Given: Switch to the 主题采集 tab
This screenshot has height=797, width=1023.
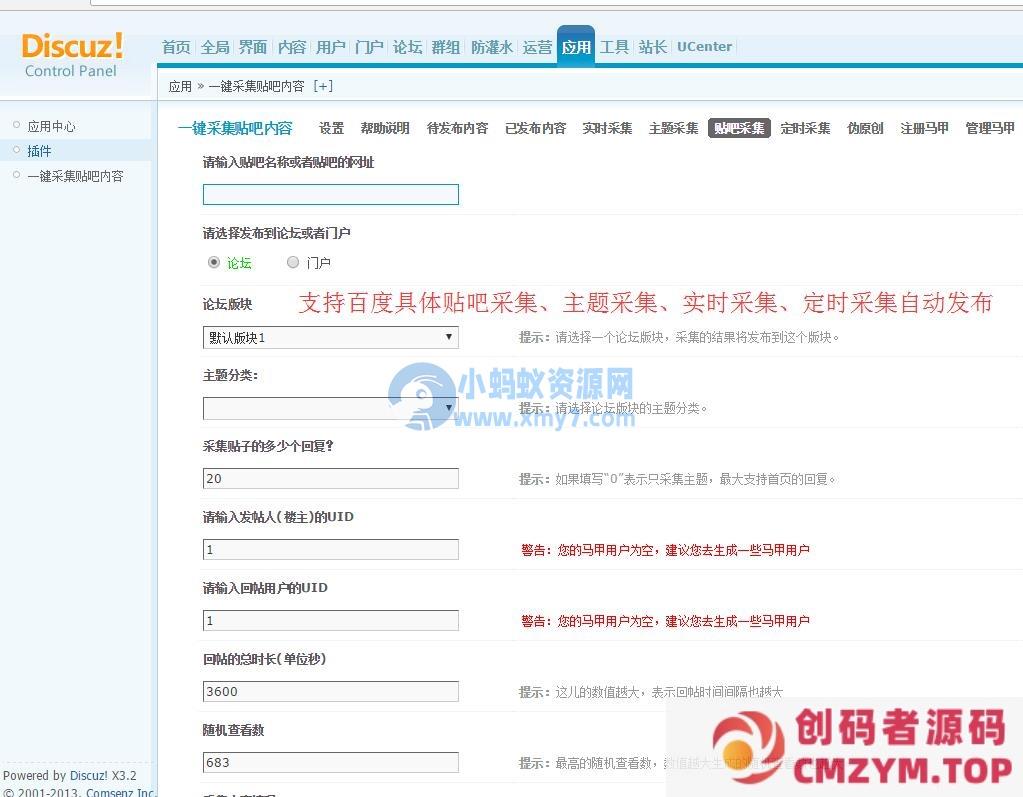Looking at the screenshot, I should coord(673,128).
